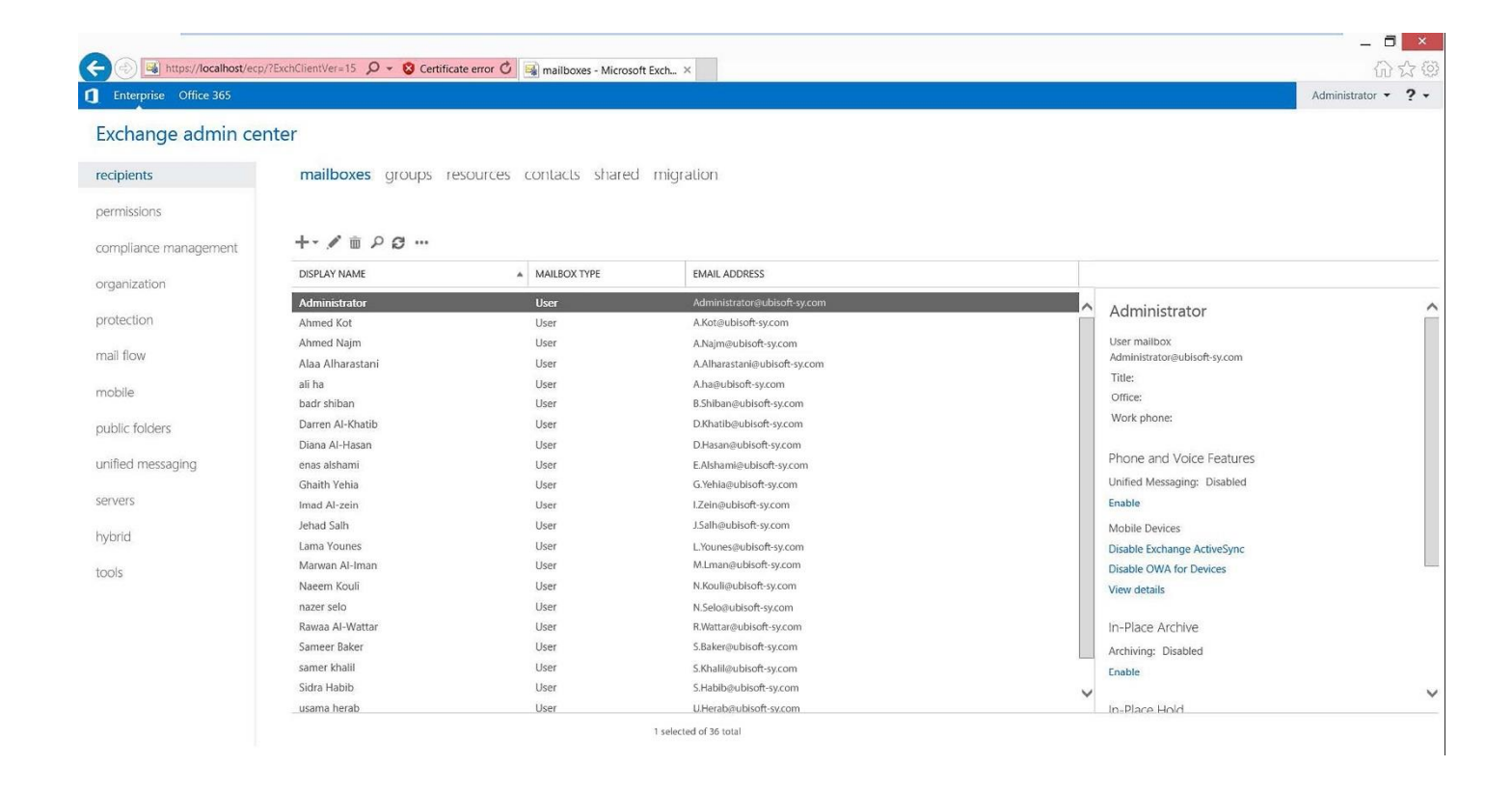Screen dimensions: 1512x794
Task: Click the Office logo icon in blue bar
Action: tap(92, 96)
